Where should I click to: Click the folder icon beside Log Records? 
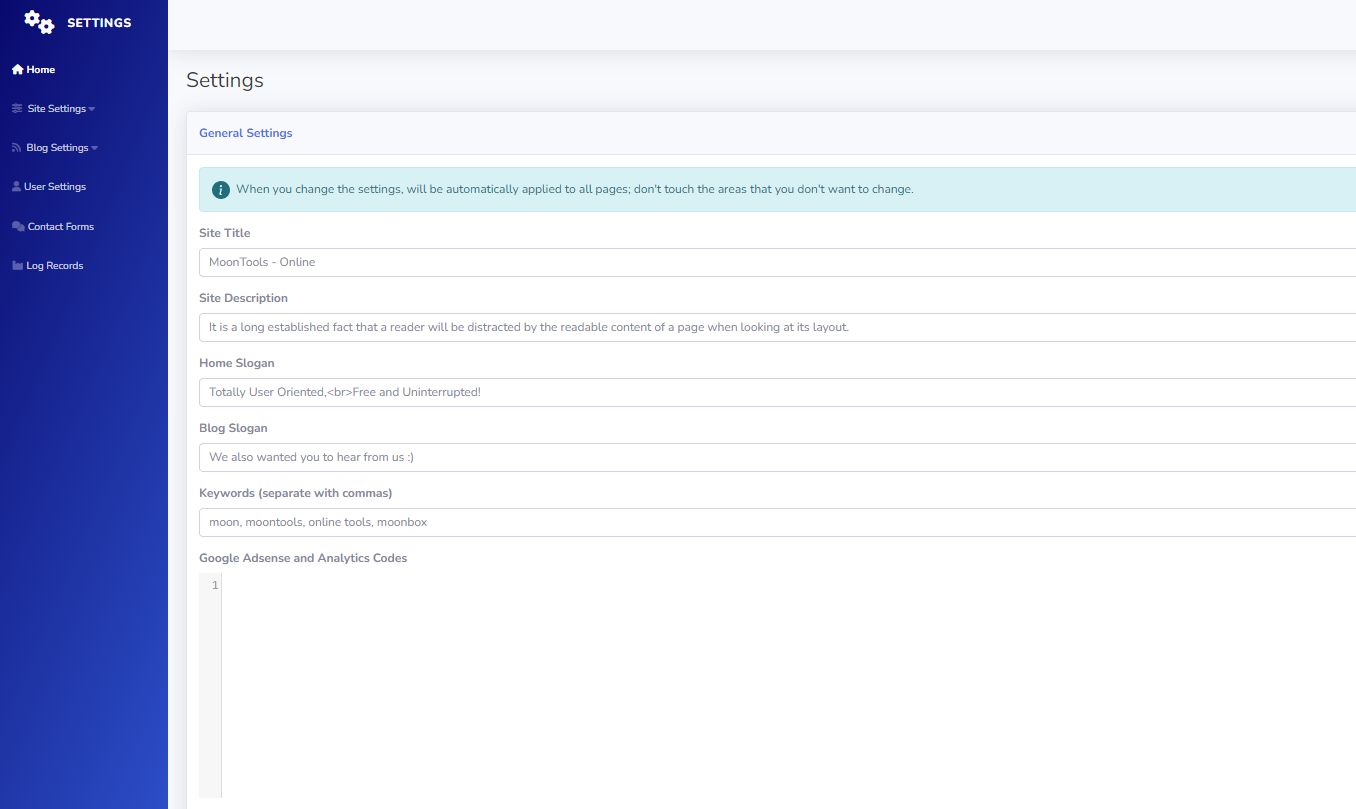click(x=17, y=266)
